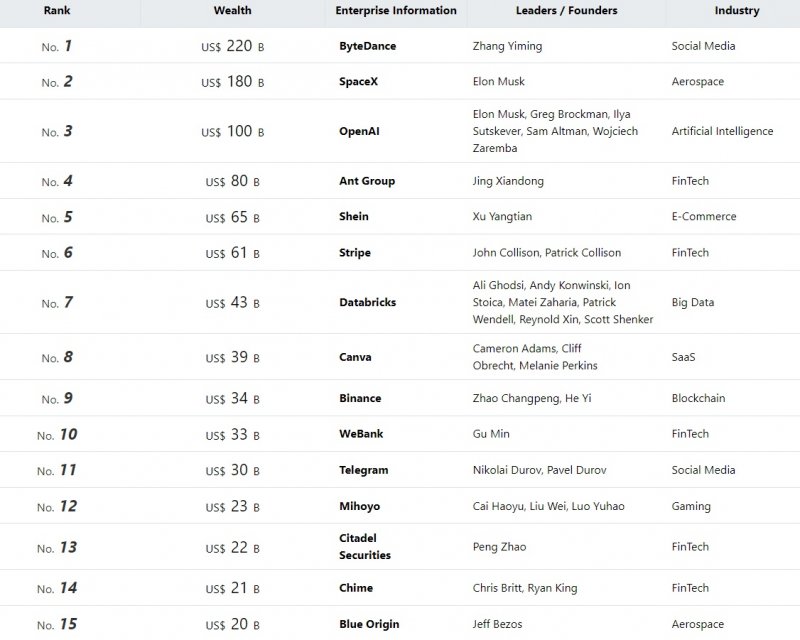800x640 pixels.
Task: Click the Blockchain industry label for Binance
Action: click(697, 398)
